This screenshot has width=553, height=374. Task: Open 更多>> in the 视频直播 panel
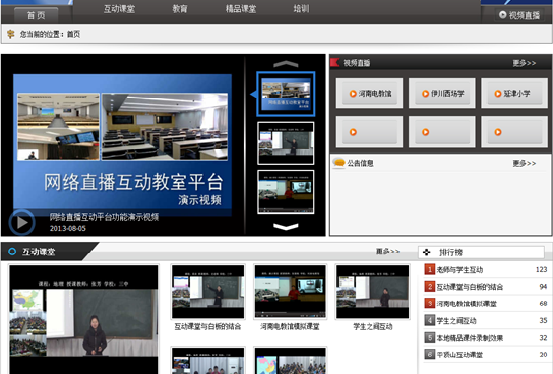coord(524,63)
